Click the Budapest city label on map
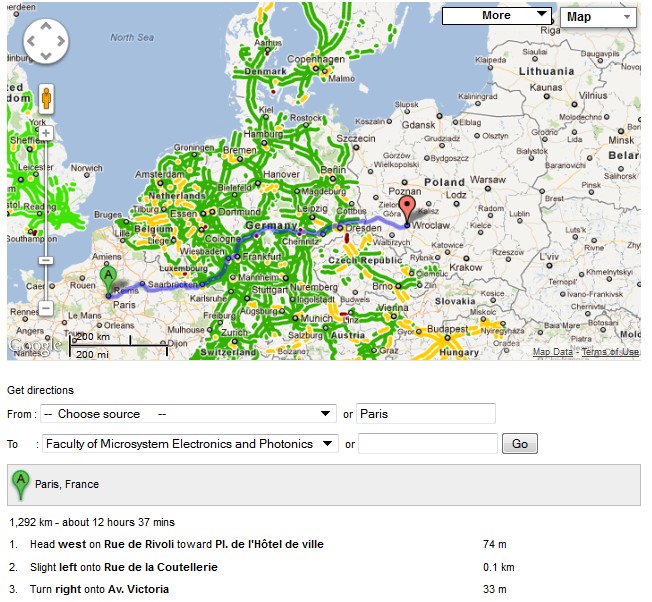The image size is (652, 602). tap(448, 329)
